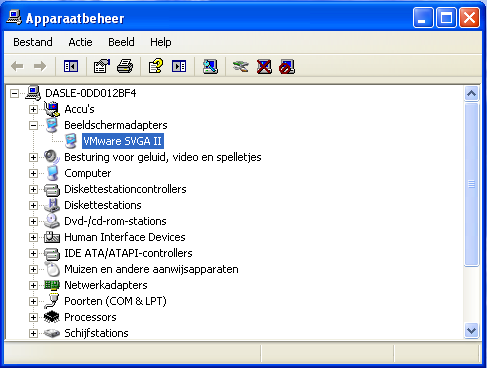Expand the Accu's node

click(33, 109)
